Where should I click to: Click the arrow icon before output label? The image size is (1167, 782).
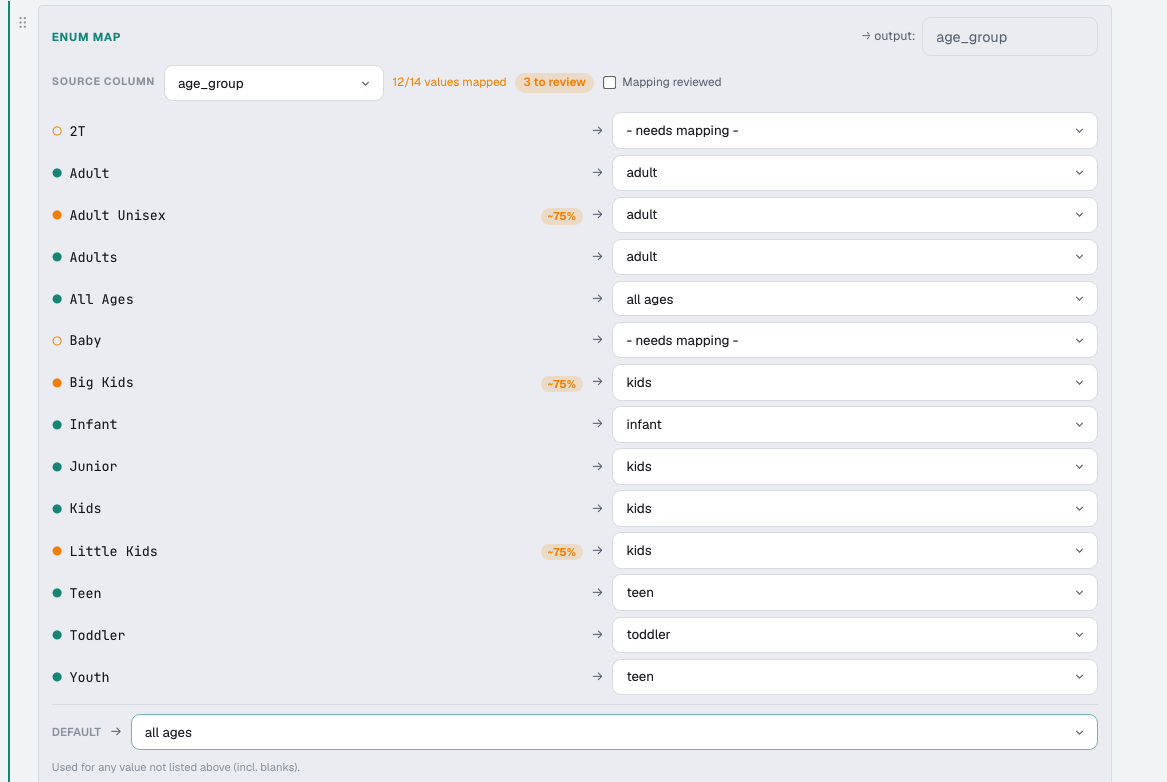[x=866, y=36]
